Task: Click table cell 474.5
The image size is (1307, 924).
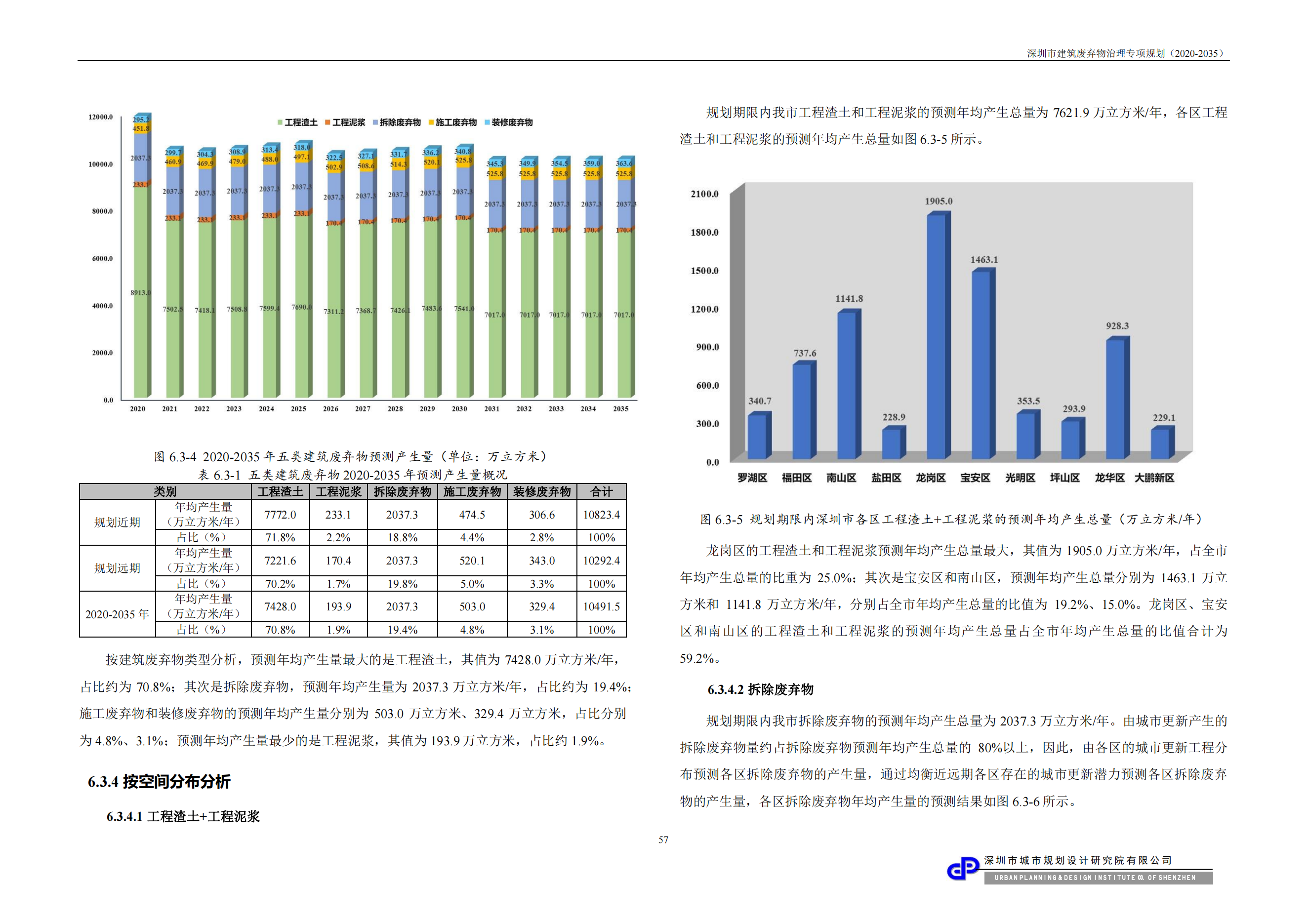Action: coord(473,515)
